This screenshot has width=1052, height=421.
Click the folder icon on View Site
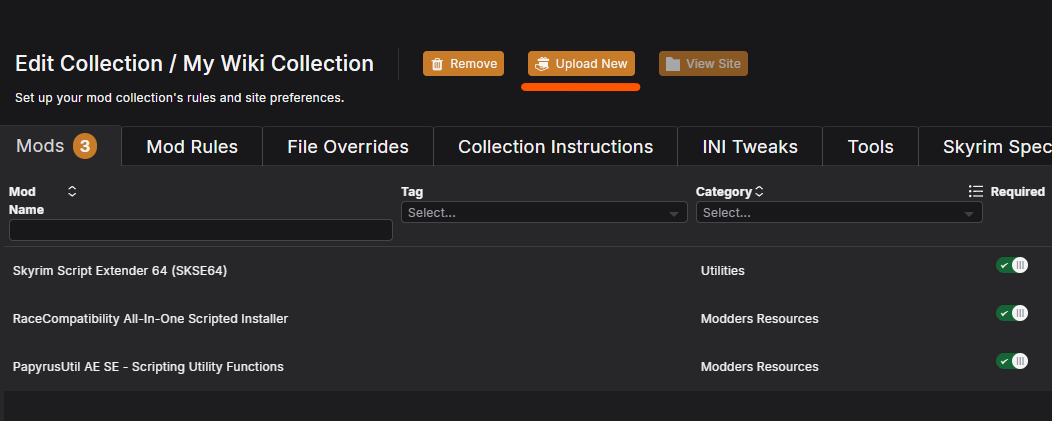[x=673, y=64]
